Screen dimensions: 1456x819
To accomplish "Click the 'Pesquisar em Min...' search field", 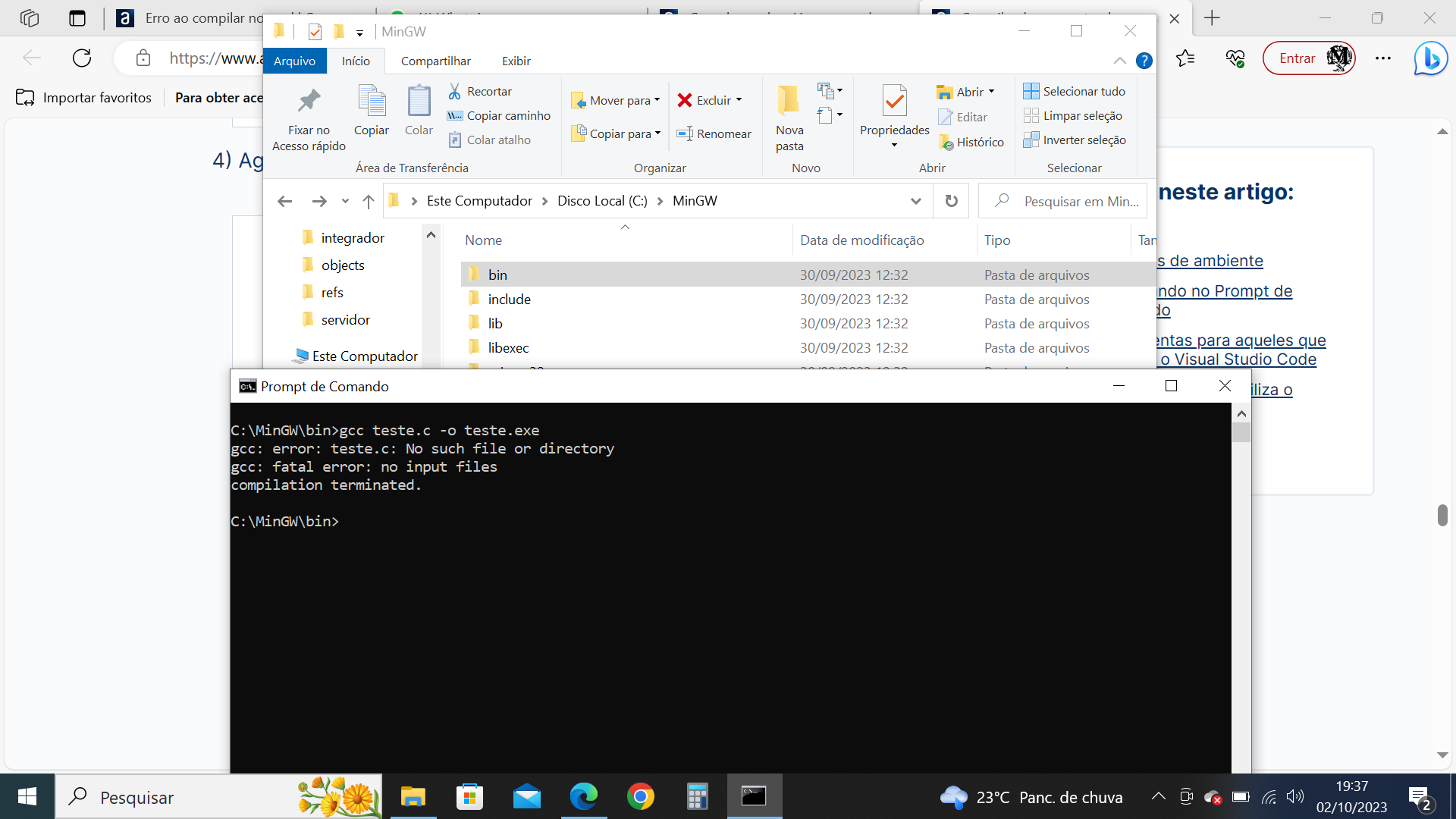I will pos(1062,201).
